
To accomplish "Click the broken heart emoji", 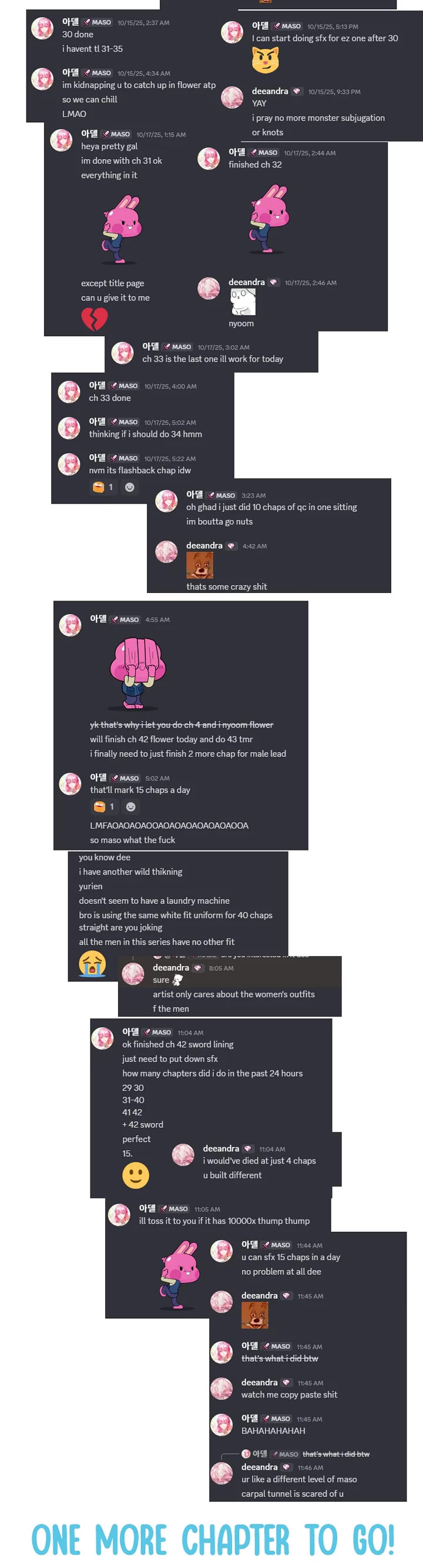I will pyautogui.click(x=95, y=319).
